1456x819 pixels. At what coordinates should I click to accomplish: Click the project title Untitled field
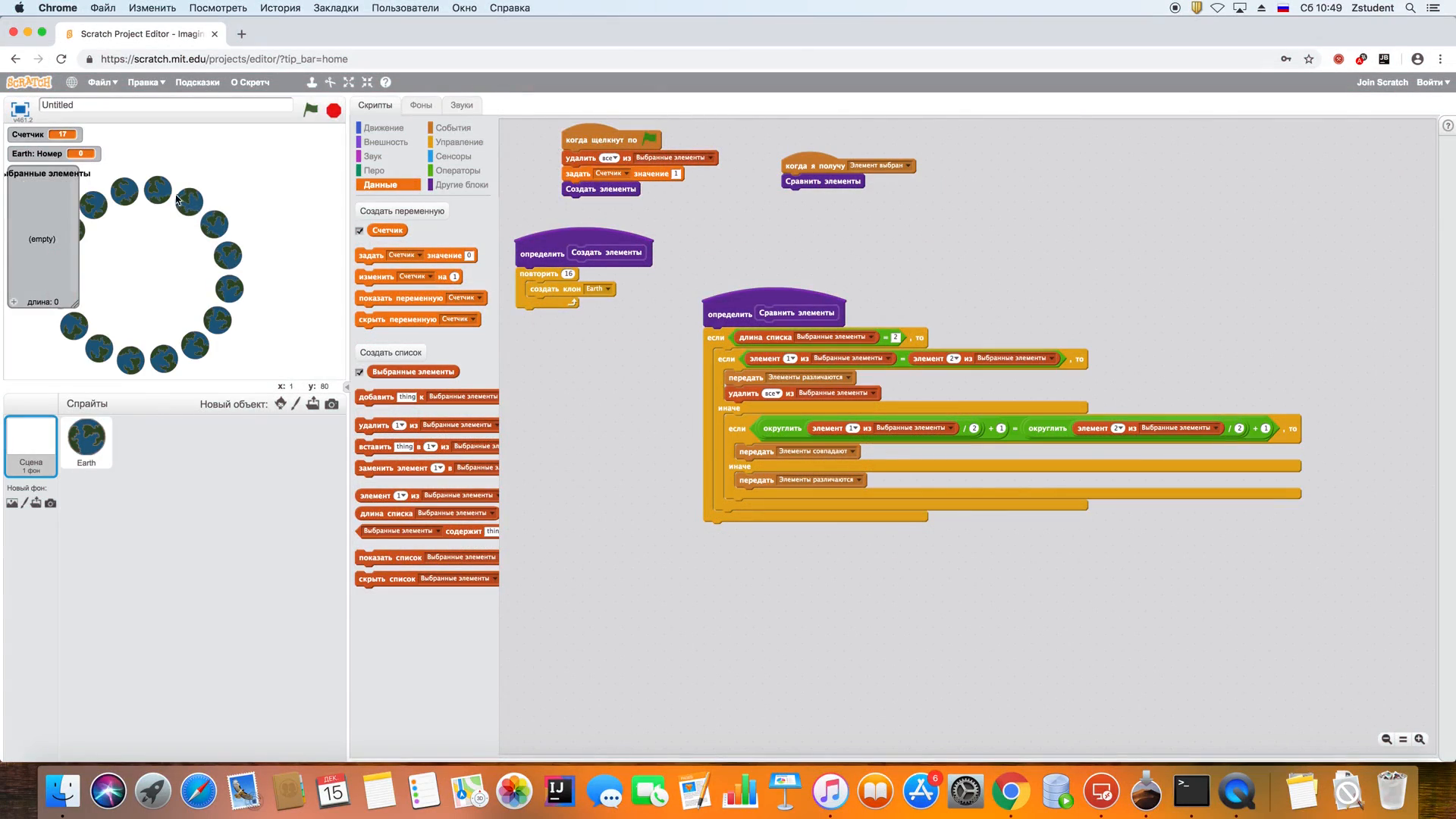tap(165, 105)
